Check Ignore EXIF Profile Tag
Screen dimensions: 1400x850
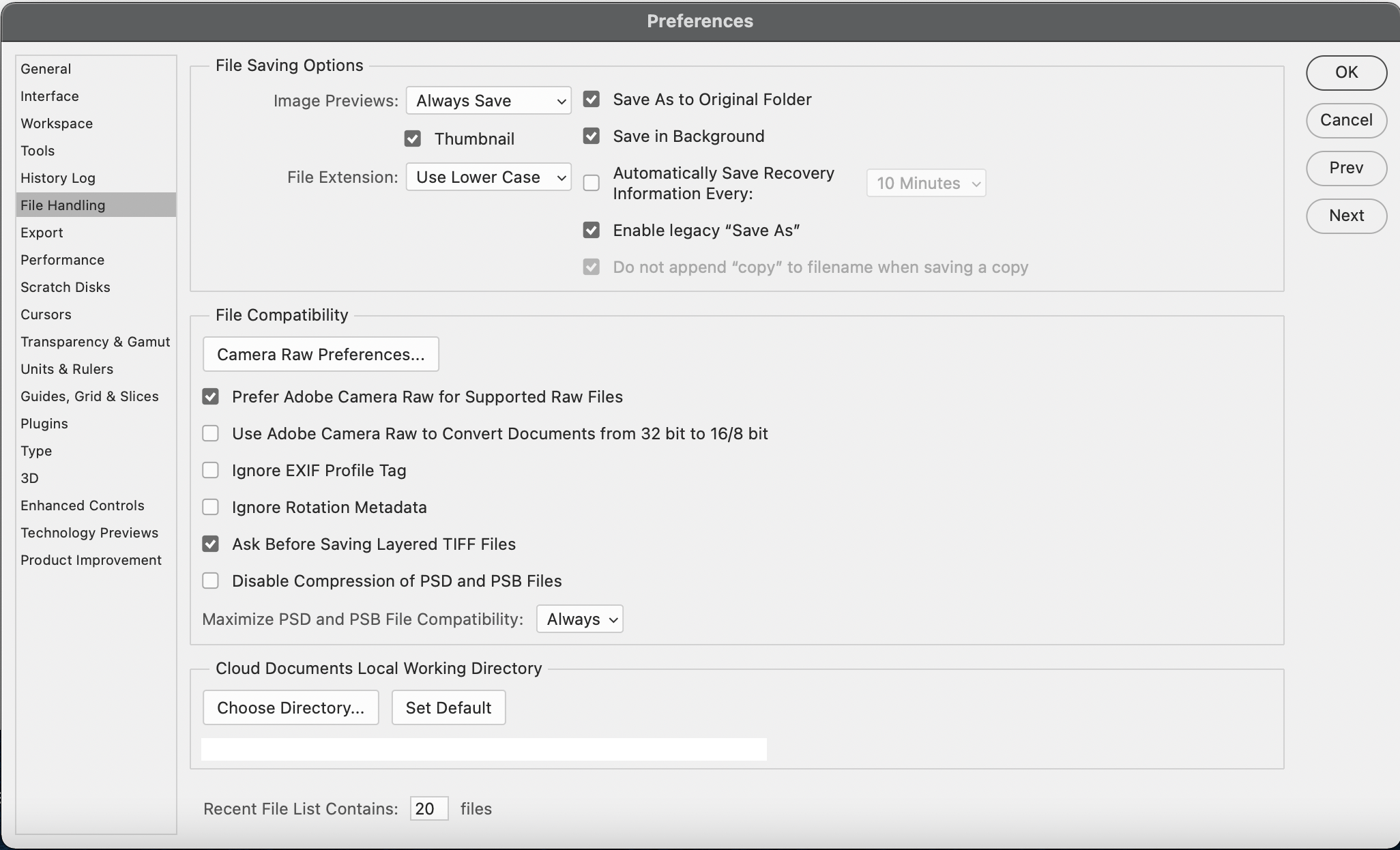[x=210, y=470]
